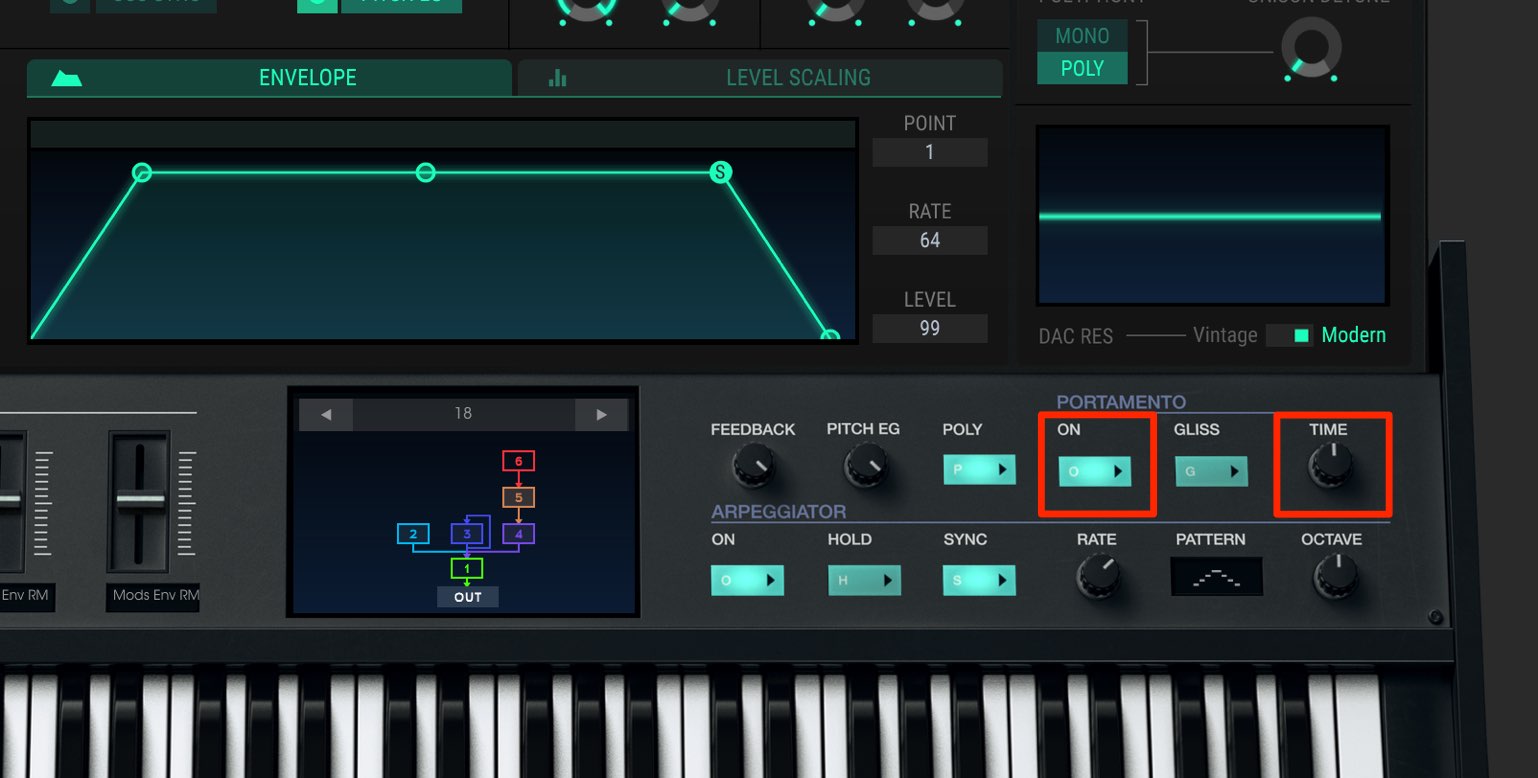1538x778 pixels.
Task: Click the envelope POINT value field
Action: [x=930, y=152]
